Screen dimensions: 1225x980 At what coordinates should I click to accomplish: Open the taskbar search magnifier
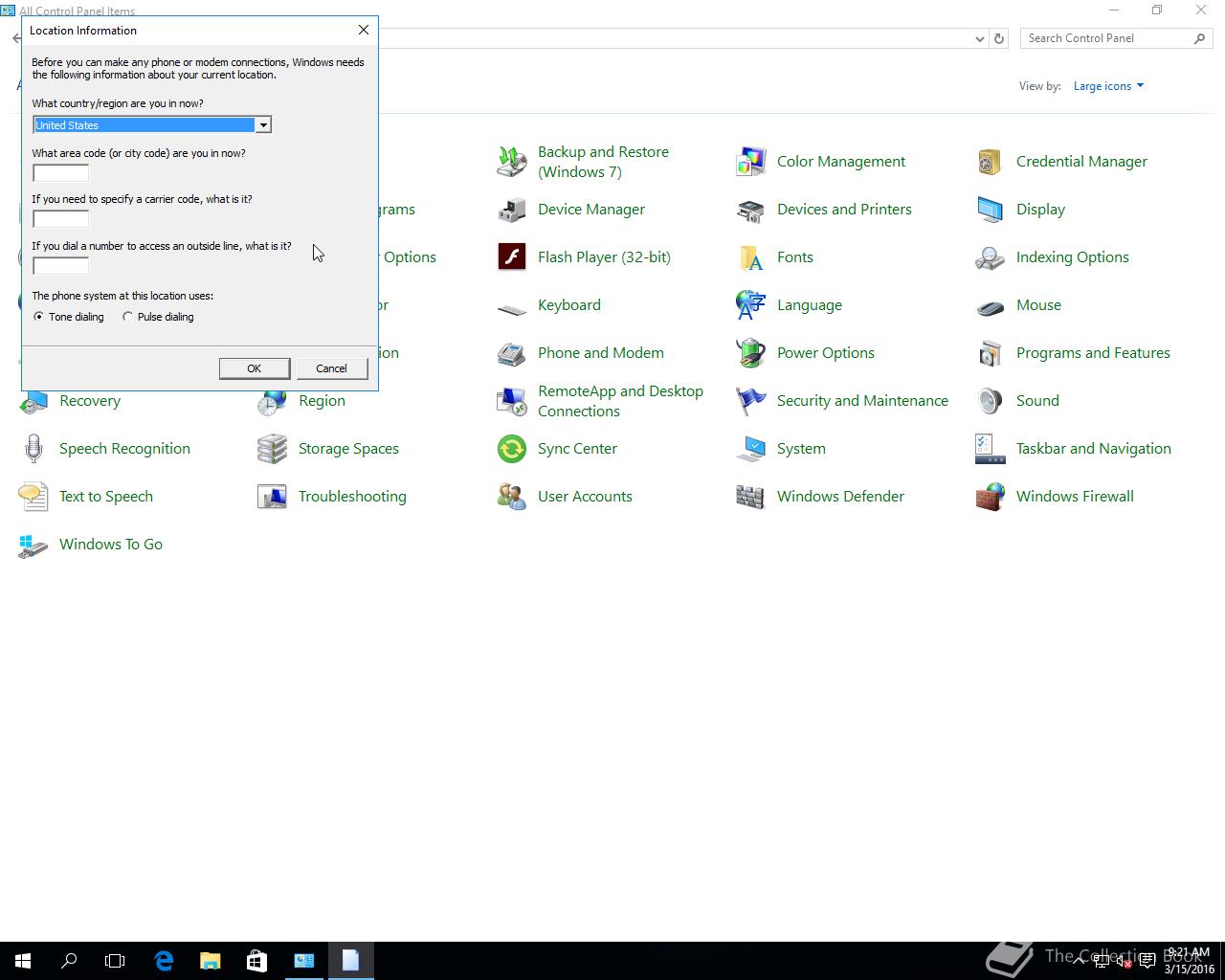(x=69, y=961)
